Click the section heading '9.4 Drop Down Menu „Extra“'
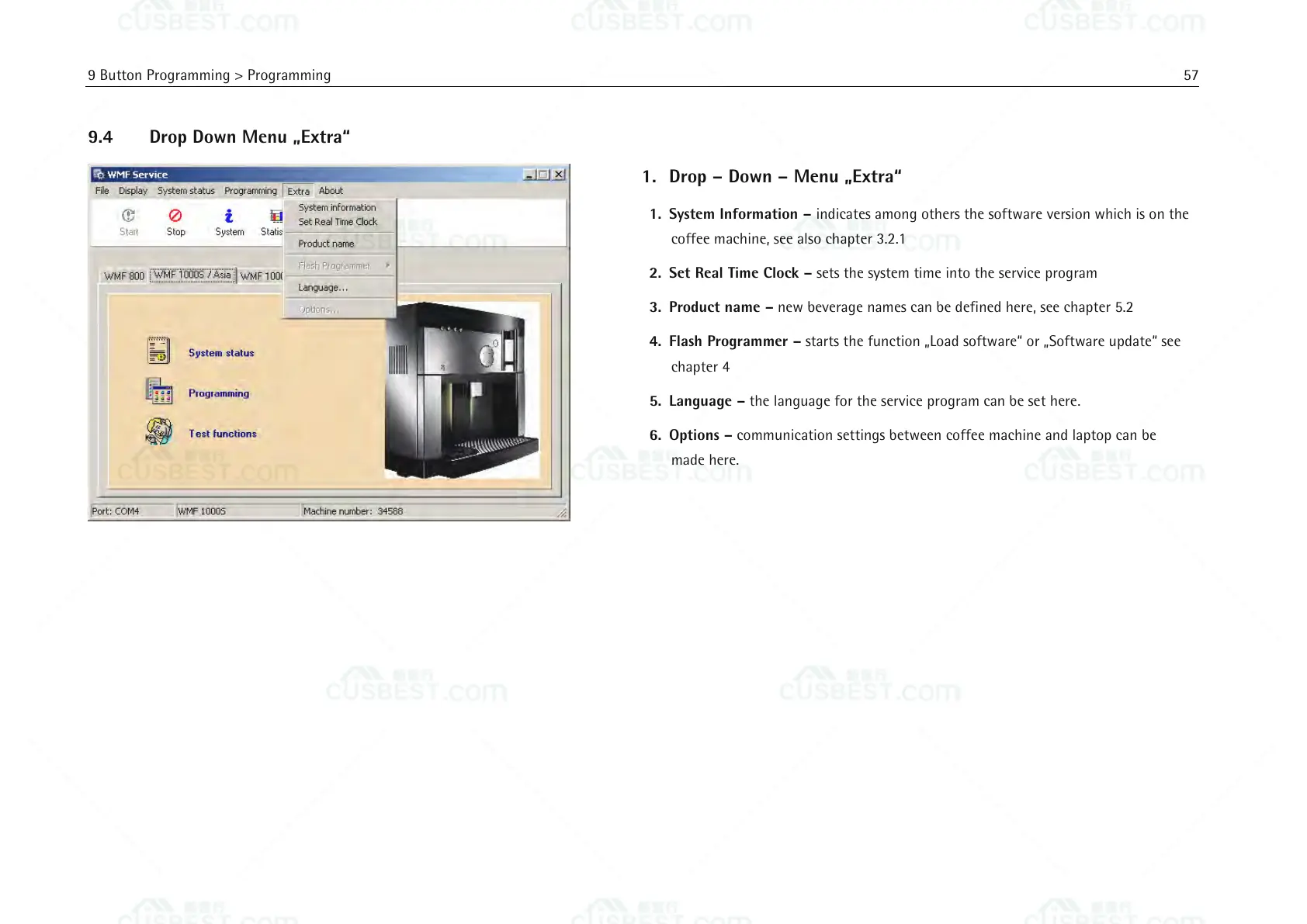1307x924 pixels. pos(219,137)
